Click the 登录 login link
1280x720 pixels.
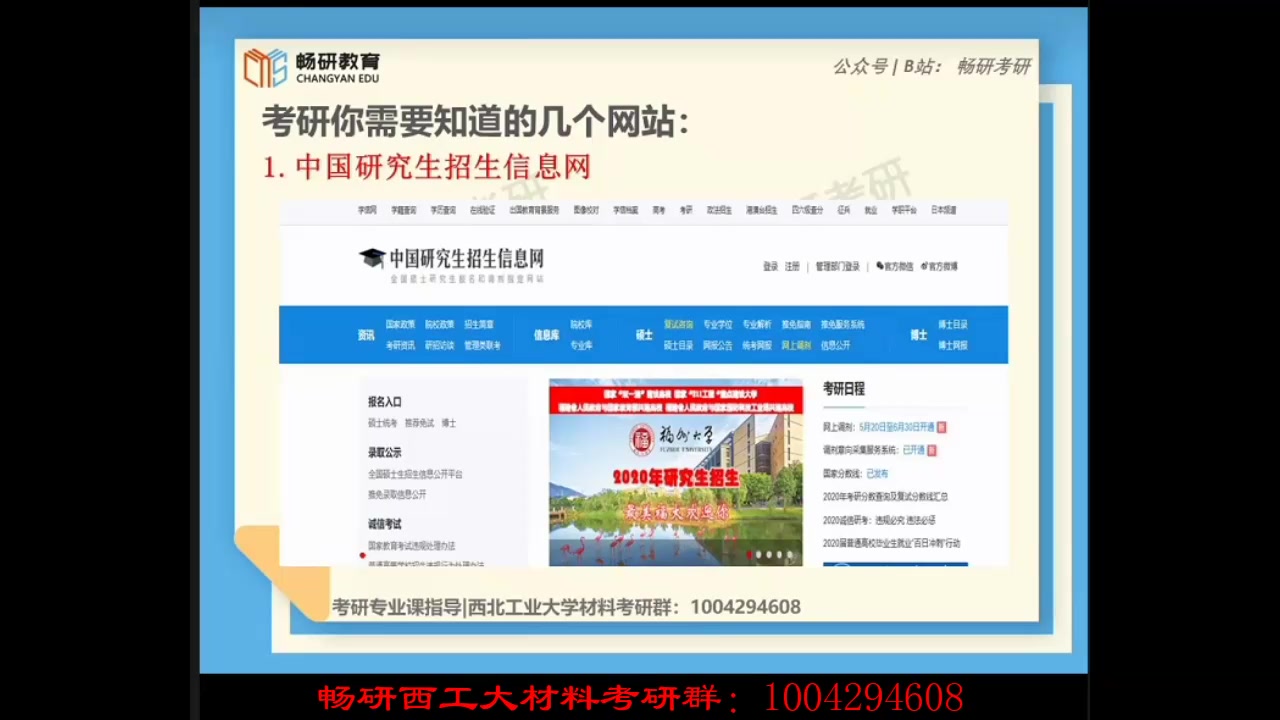(770, 267)
